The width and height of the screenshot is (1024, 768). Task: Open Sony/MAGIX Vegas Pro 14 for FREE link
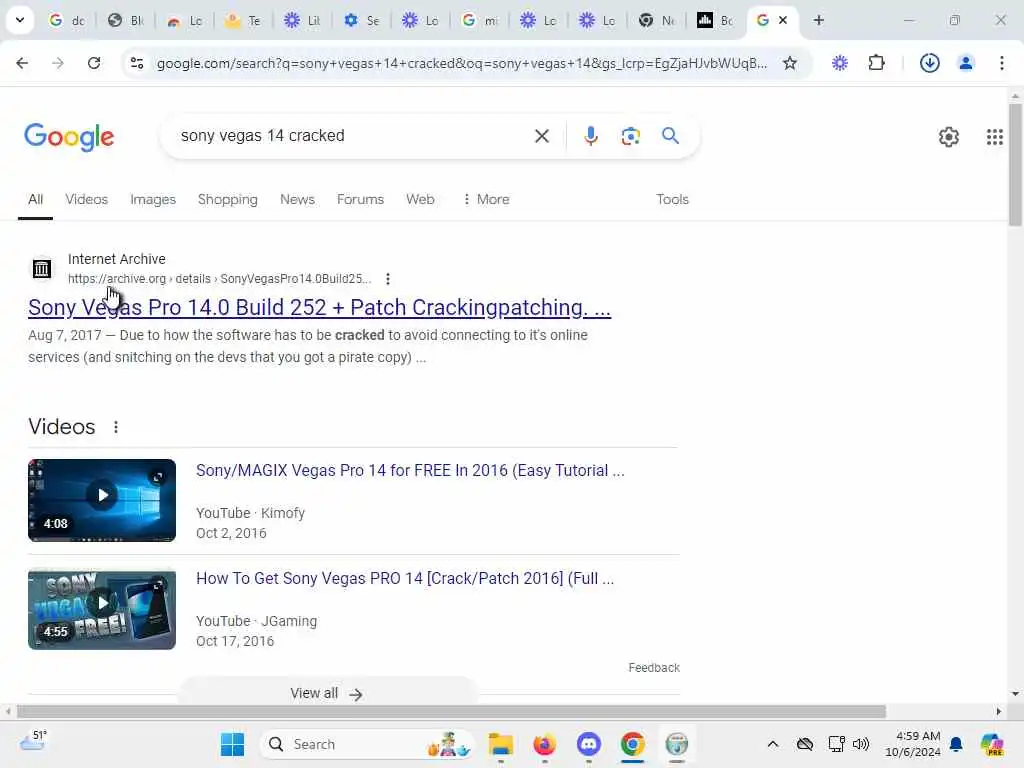tap(410, 470)
